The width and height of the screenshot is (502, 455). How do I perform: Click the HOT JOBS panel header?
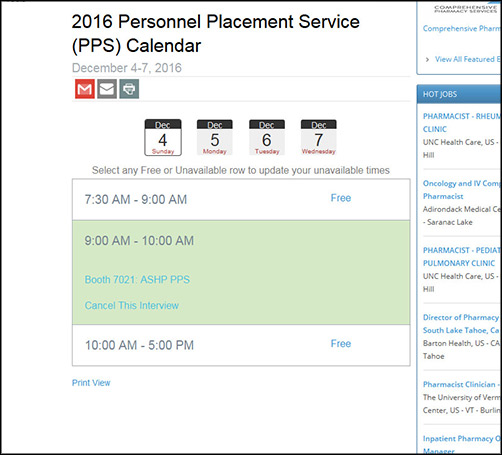click(459, 94)
